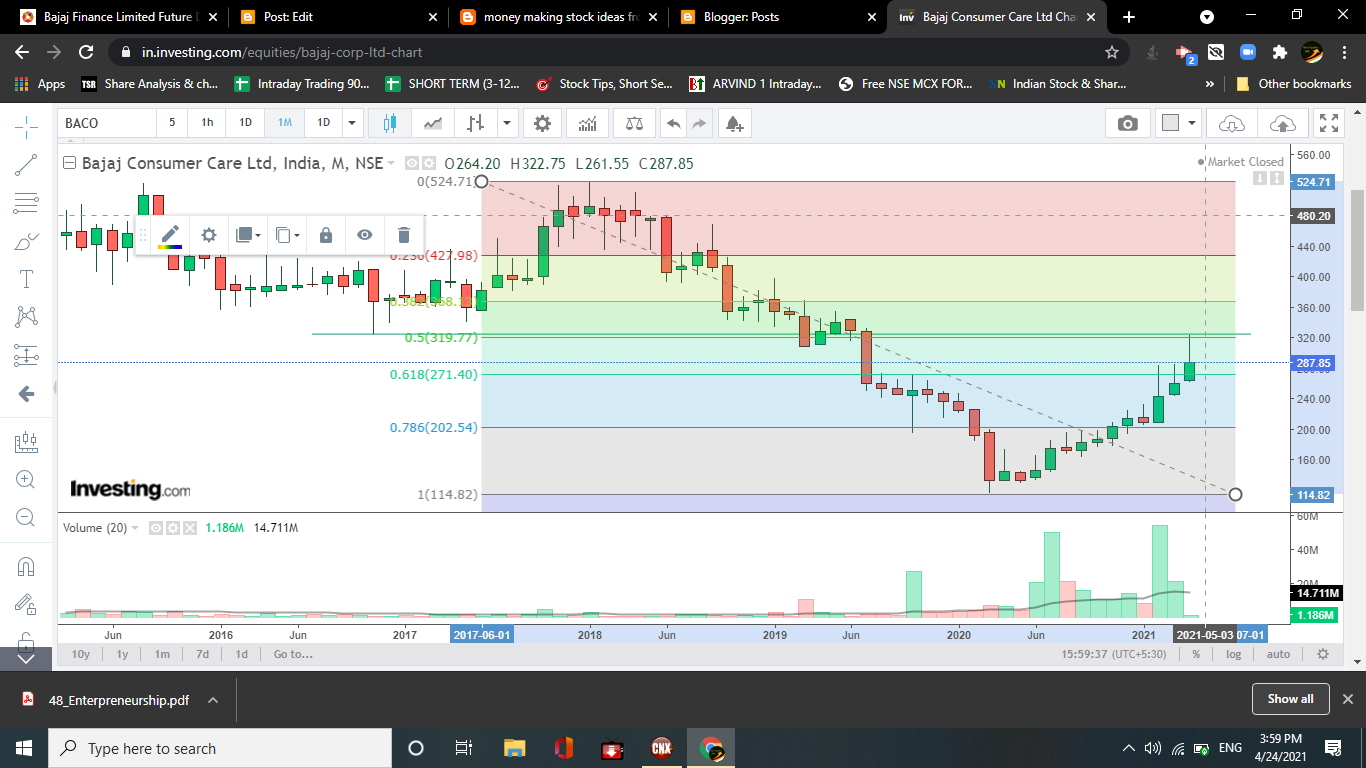The width and height of the screenshot is (1366, 768).
Task: Select the crosshair cursor tool
Action: pyautogui.click(x=27, y=127)
